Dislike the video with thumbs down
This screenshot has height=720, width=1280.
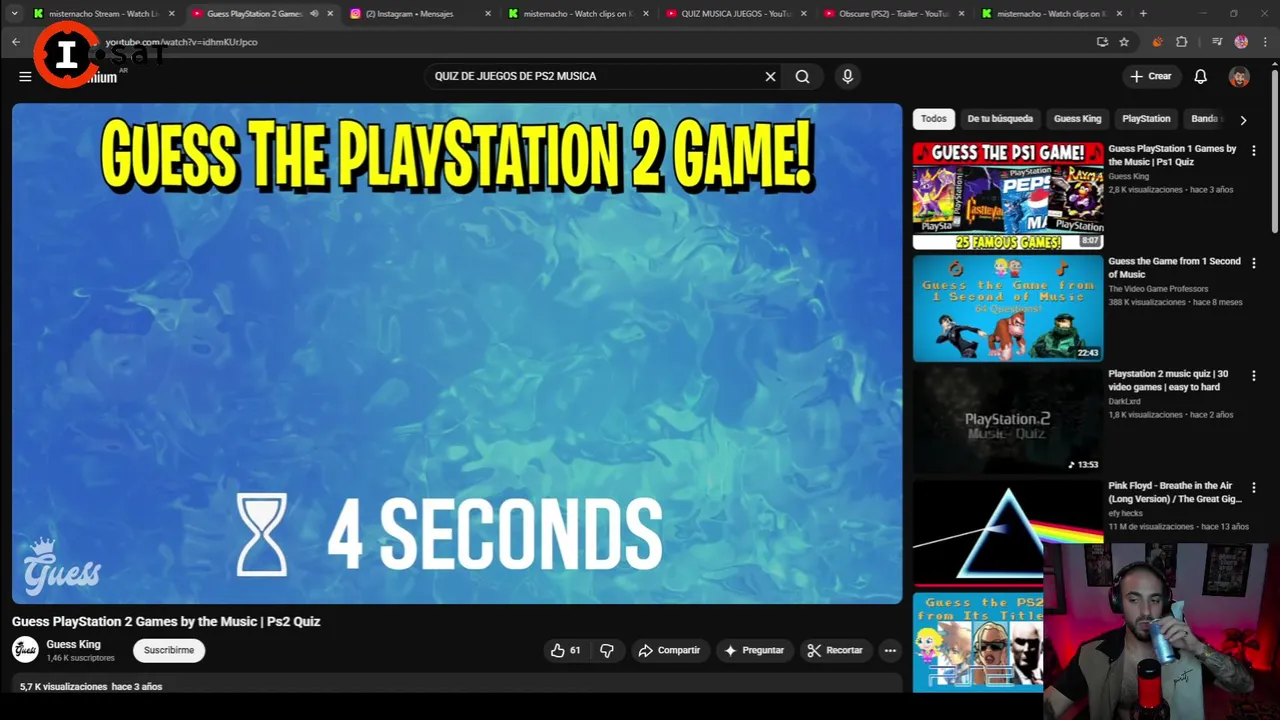607,650
